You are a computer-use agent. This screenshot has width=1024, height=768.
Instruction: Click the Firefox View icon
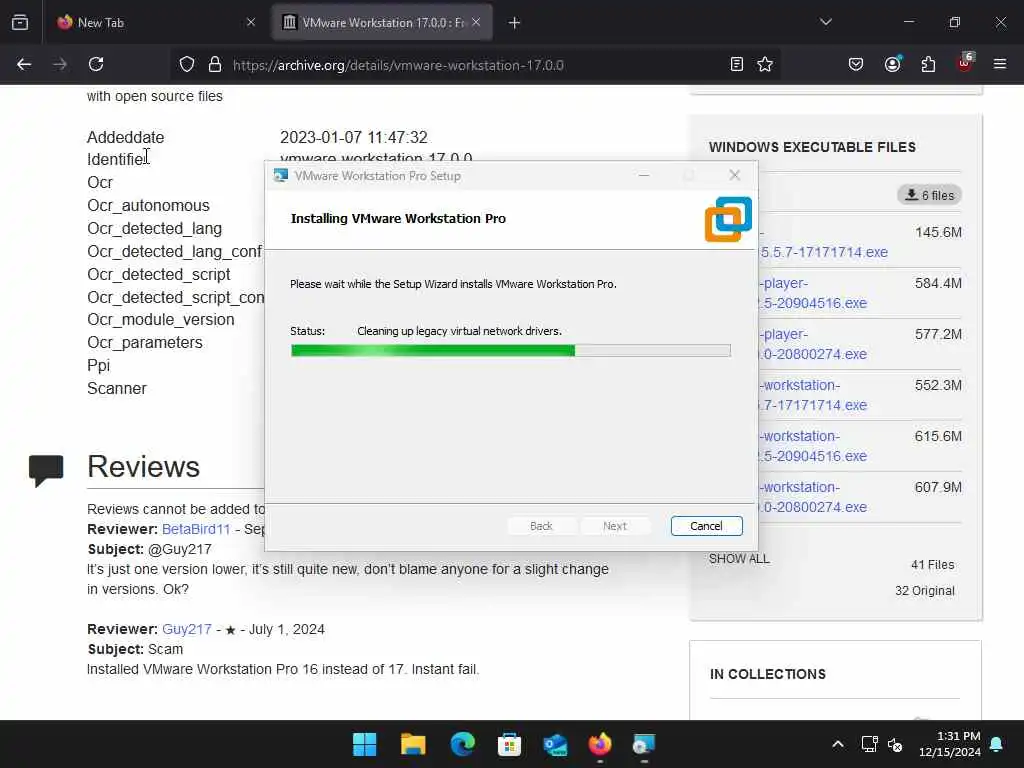coord(20,22)
